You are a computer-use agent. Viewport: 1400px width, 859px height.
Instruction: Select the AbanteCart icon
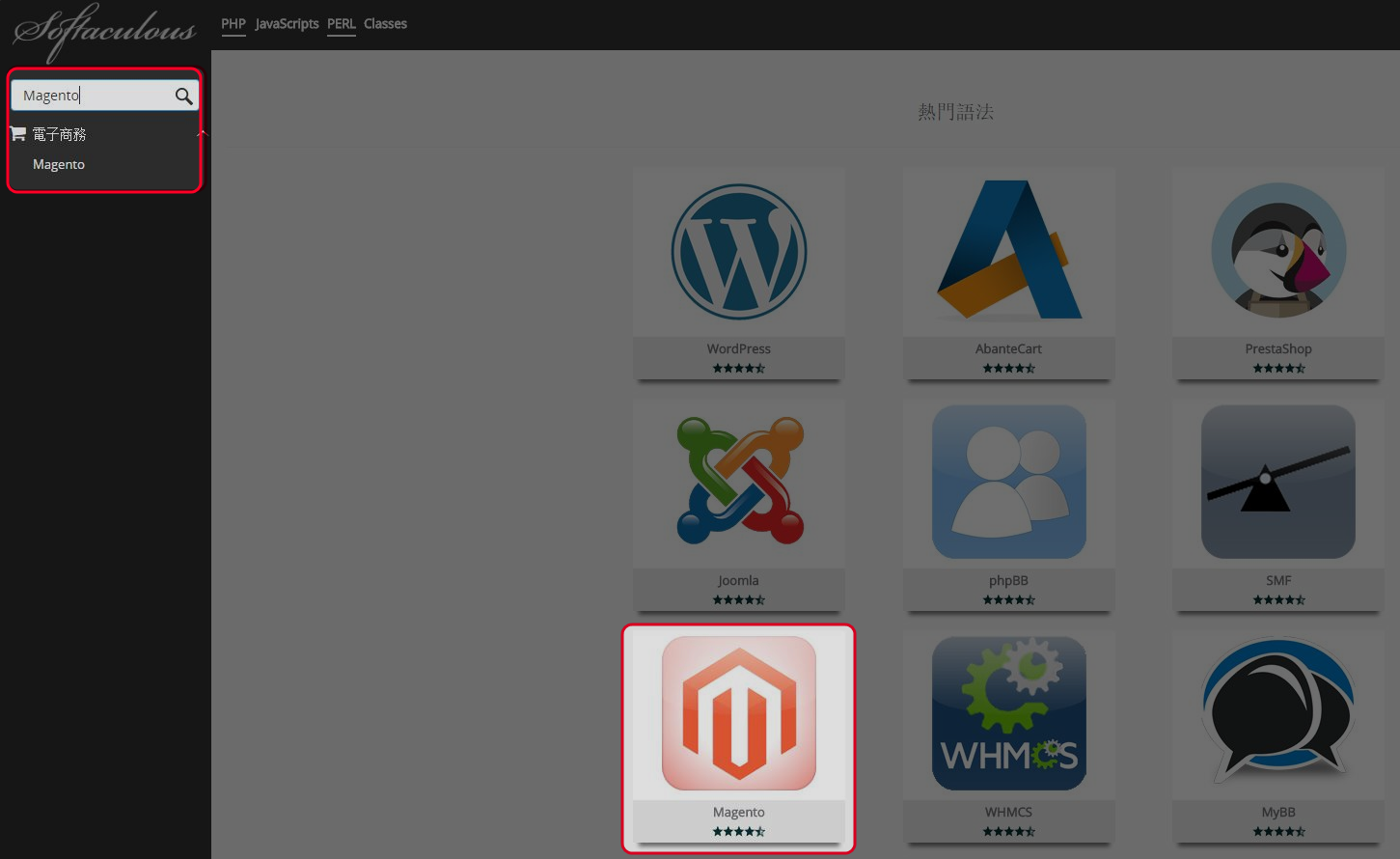(1008, 251)
